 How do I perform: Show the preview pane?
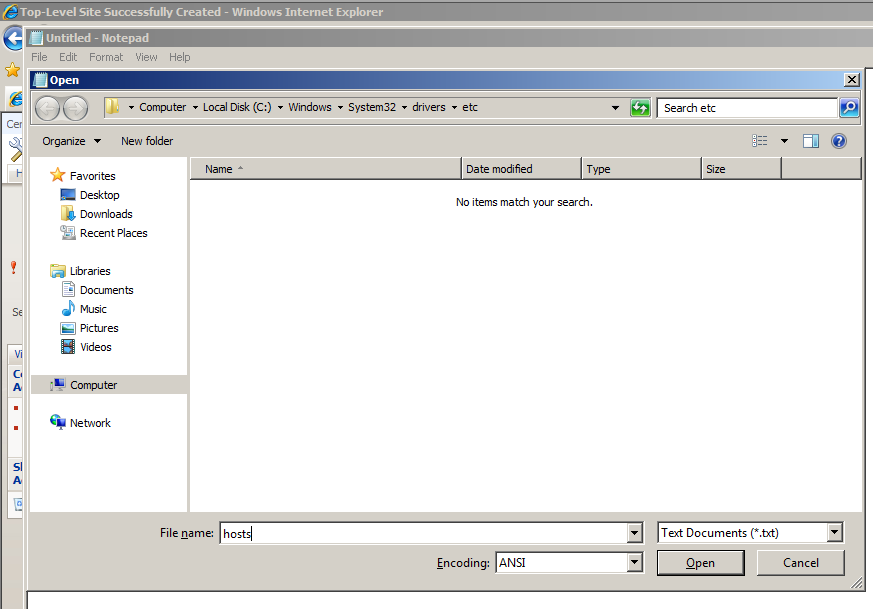811,141
